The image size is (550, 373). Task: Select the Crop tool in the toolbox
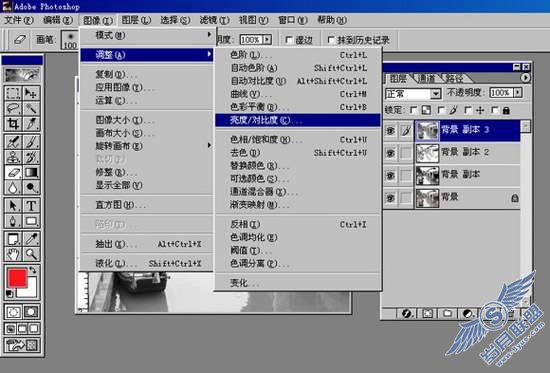coord(13,124)
